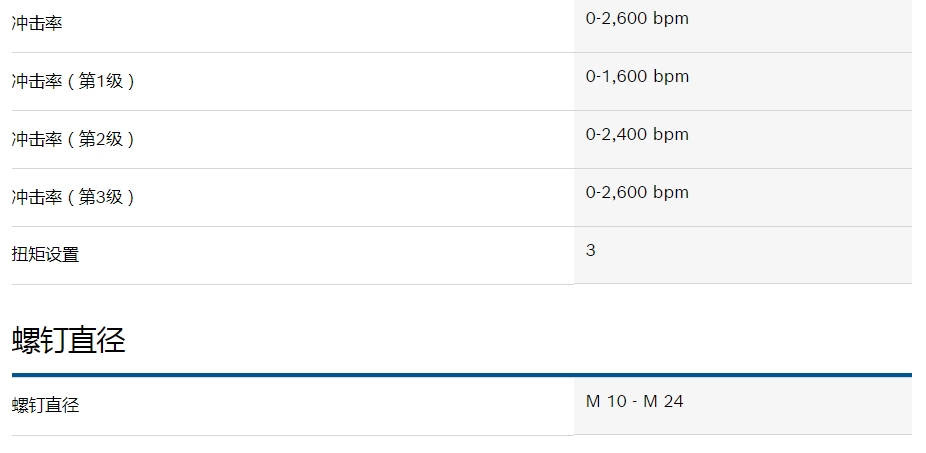Click the 0-2,600 bpm value for 第3级
This screenshot has height=453, width=926.
click(637, 193)
